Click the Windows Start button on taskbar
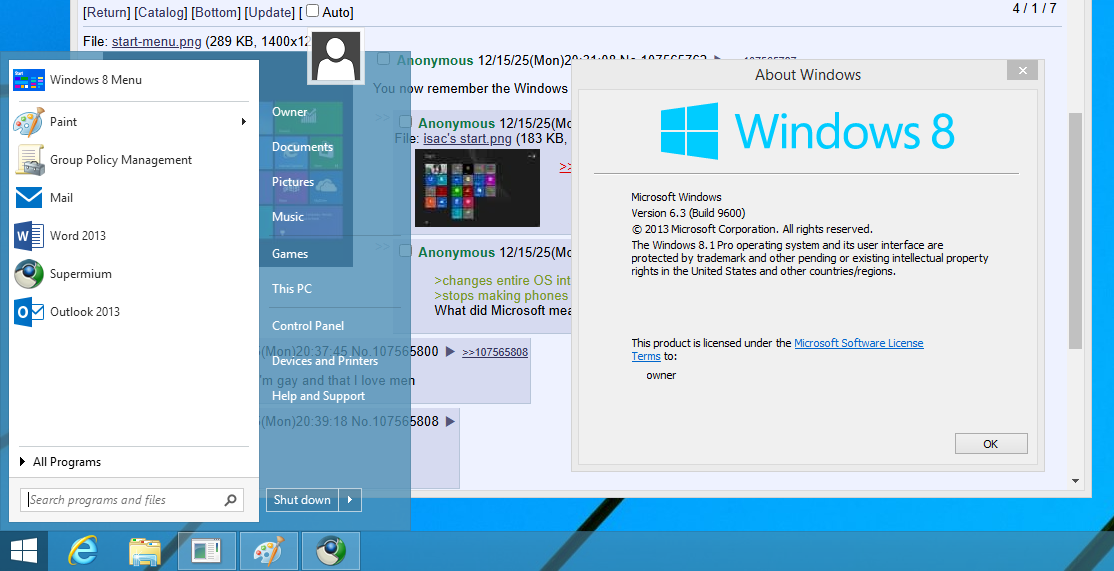The image size is (1114, 571). tap(23, 551)
